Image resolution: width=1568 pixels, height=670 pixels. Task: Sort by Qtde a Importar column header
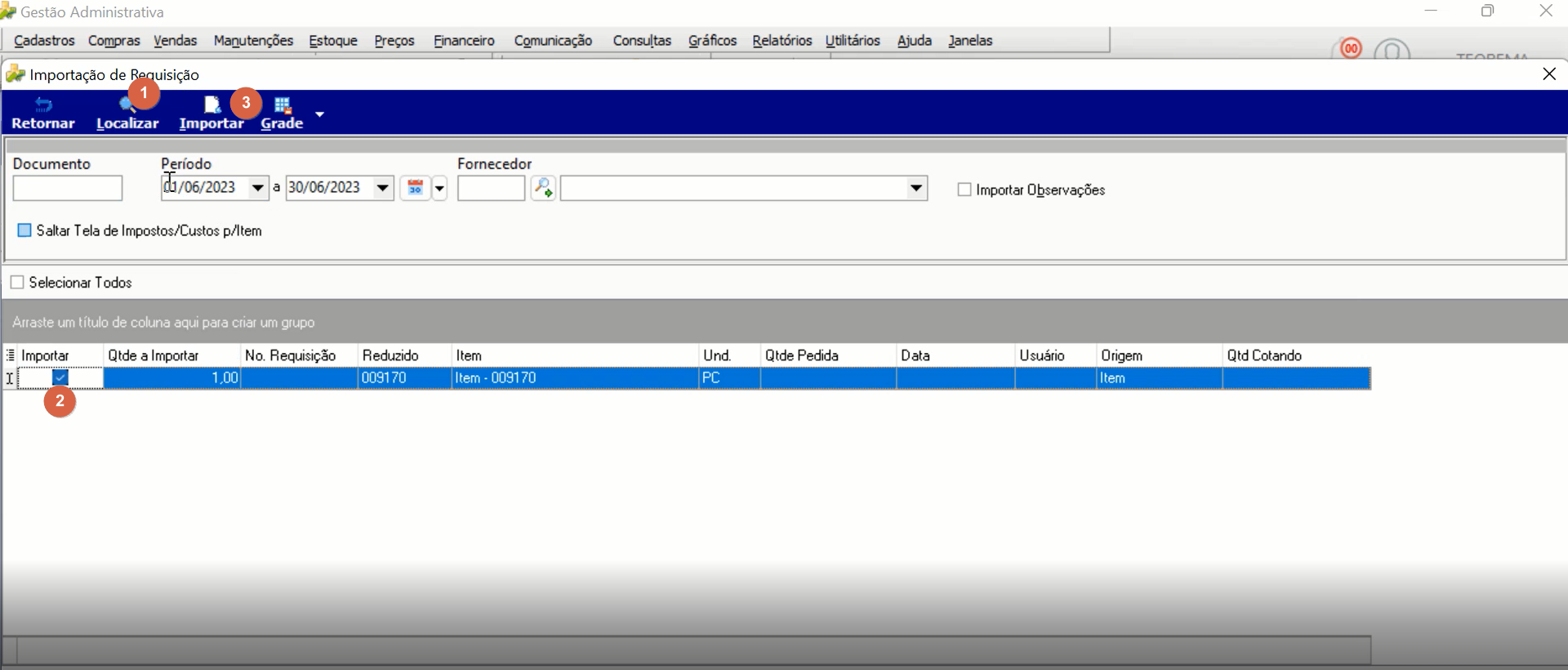(172, 355)
